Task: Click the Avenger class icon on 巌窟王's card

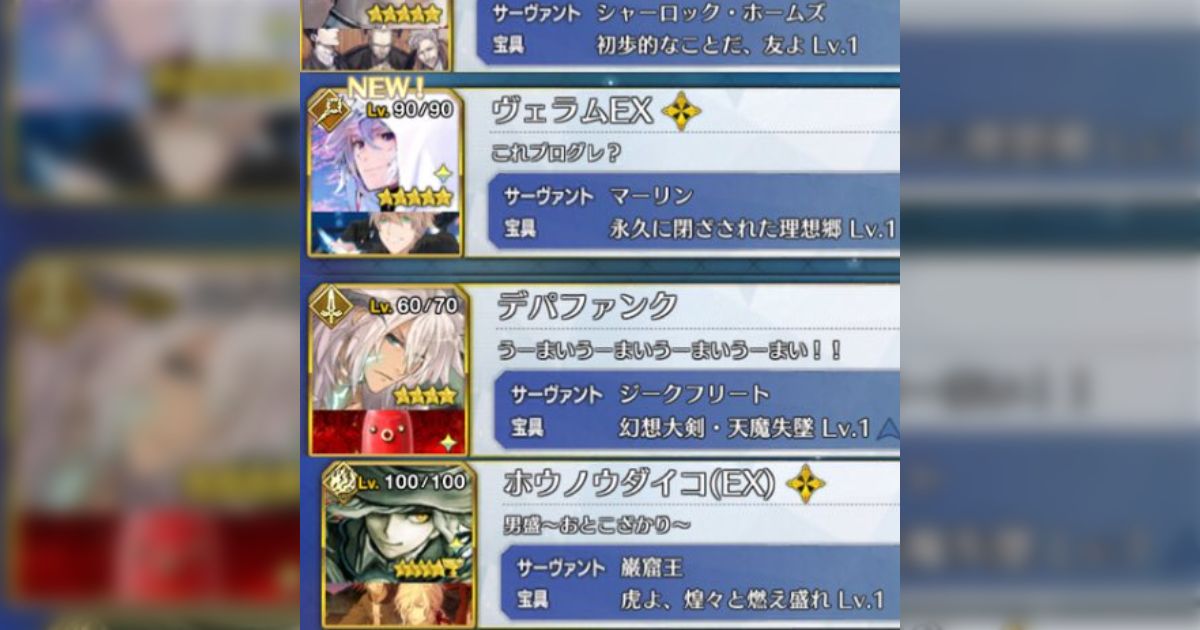Action: [340, 482]
